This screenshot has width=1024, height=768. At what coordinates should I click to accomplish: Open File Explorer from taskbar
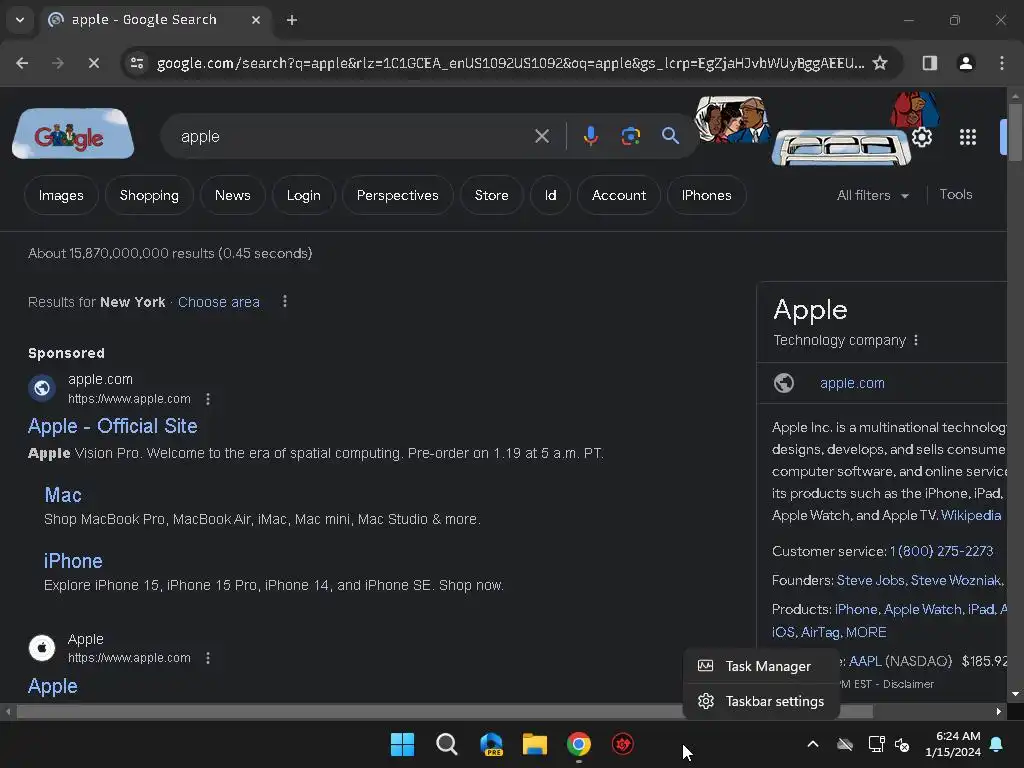[534, 744]
